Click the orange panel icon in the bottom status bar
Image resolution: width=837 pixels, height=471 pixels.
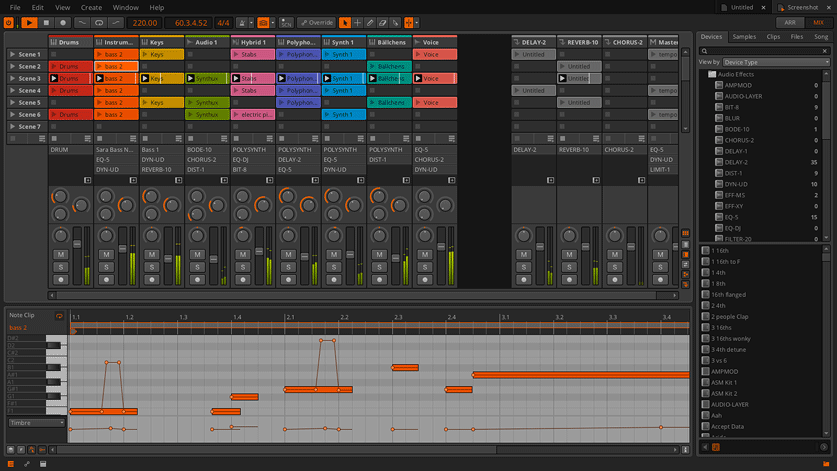coord(11,464)
